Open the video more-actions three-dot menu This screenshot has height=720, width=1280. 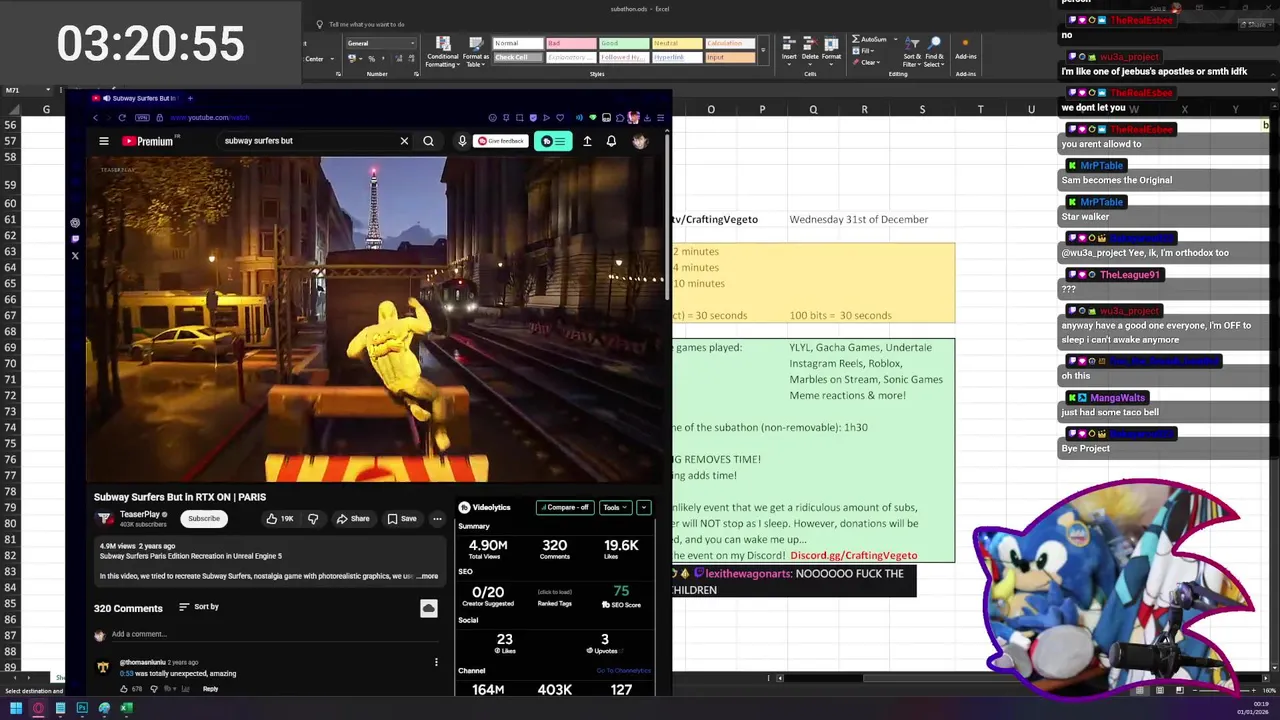coord(437,518)
